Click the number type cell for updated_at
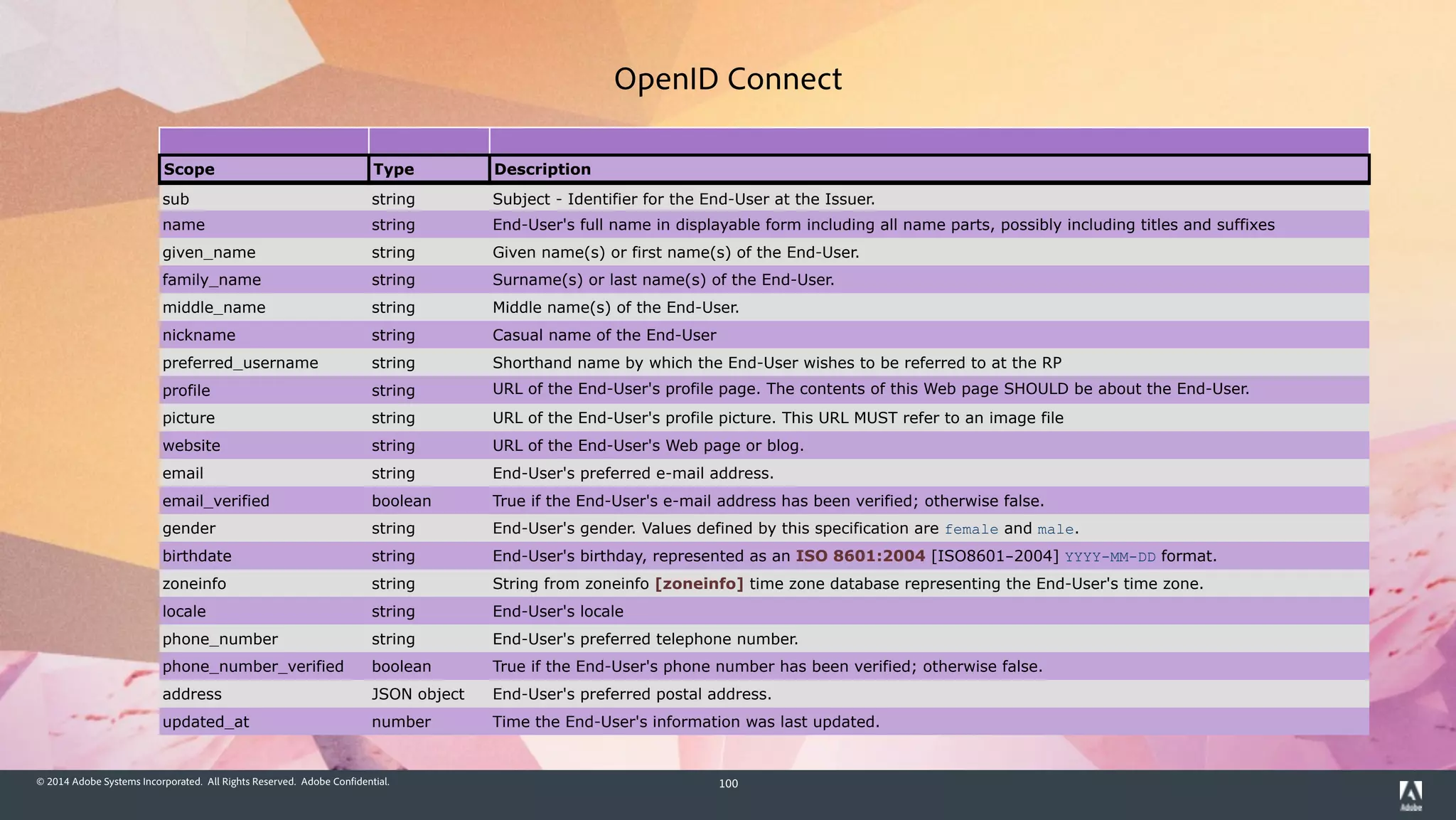The width and height of the screenshot is (1456, 820). 401,722
